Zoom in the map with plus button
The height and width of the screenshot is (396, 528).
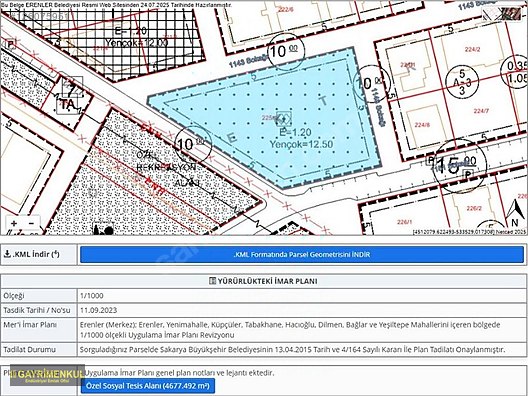(14, 223)
